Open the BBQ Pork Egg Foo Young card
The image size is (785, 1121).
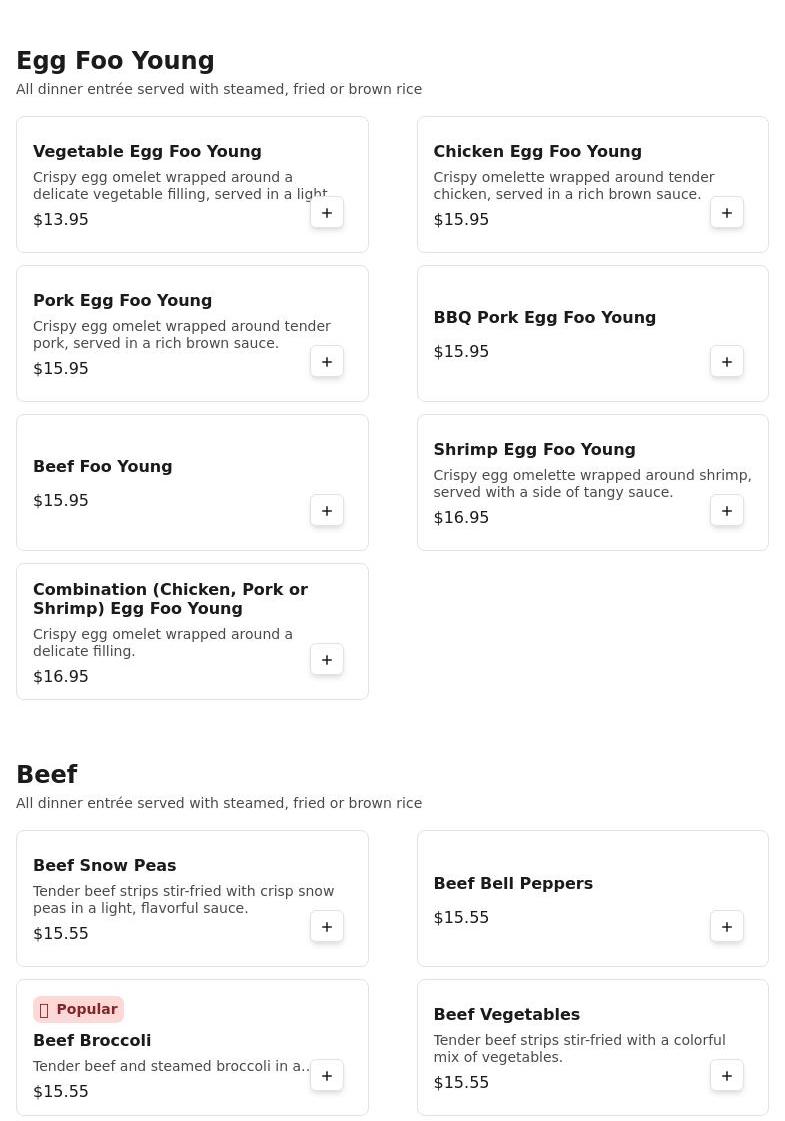593,334
